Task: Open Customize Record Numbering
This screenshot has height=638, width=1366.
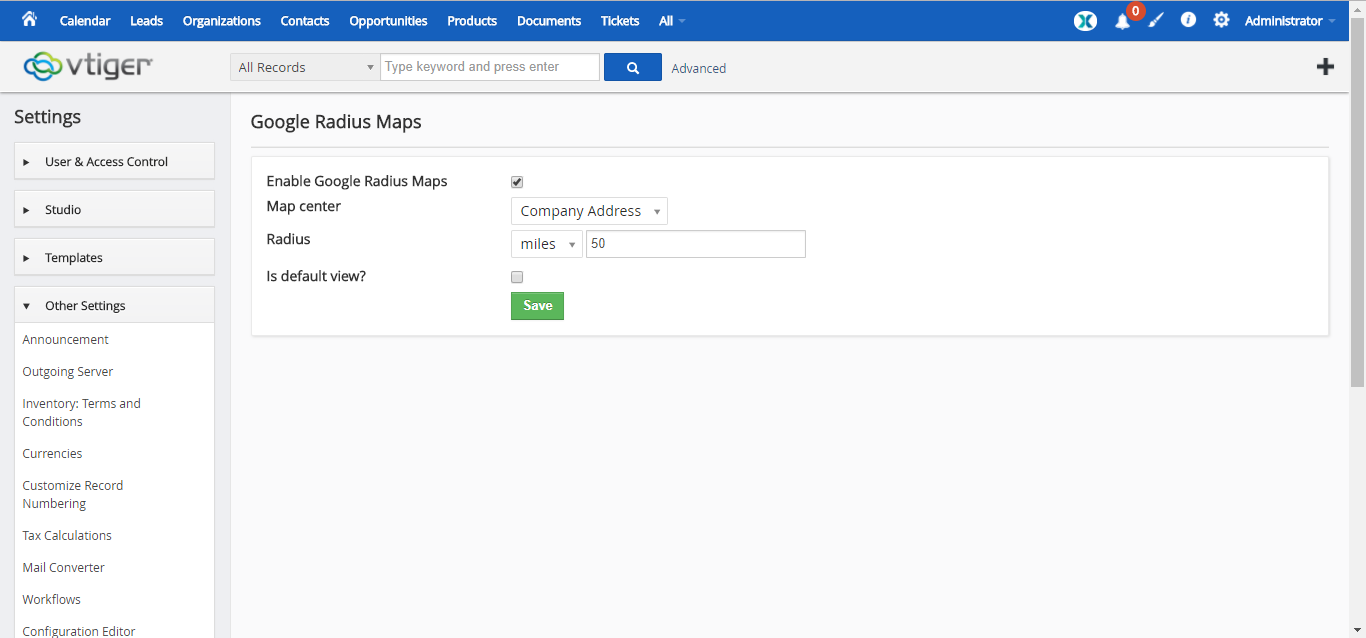Action: coord(73,494)
